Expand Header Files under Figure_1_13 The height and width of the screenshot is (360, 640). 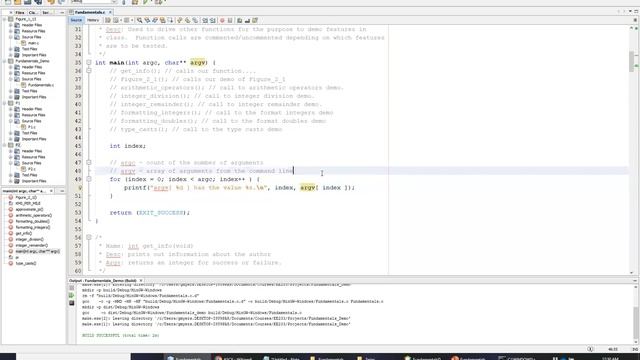(11, 25)
